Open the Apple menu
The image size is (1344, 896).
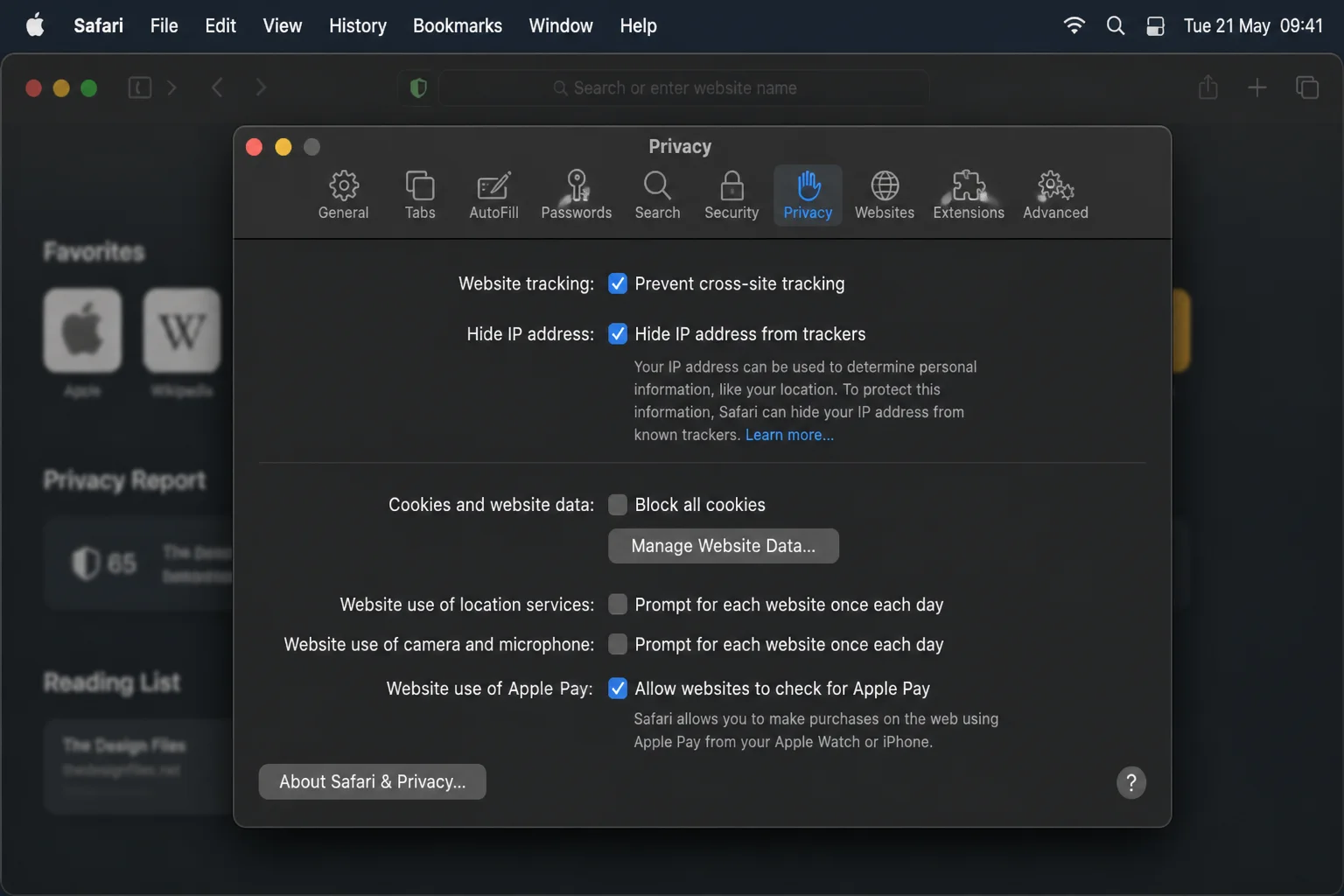(35, 25)
